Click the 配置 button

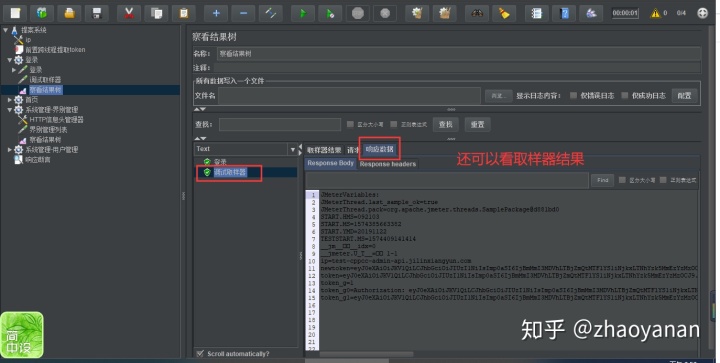(x=684, y=96)
